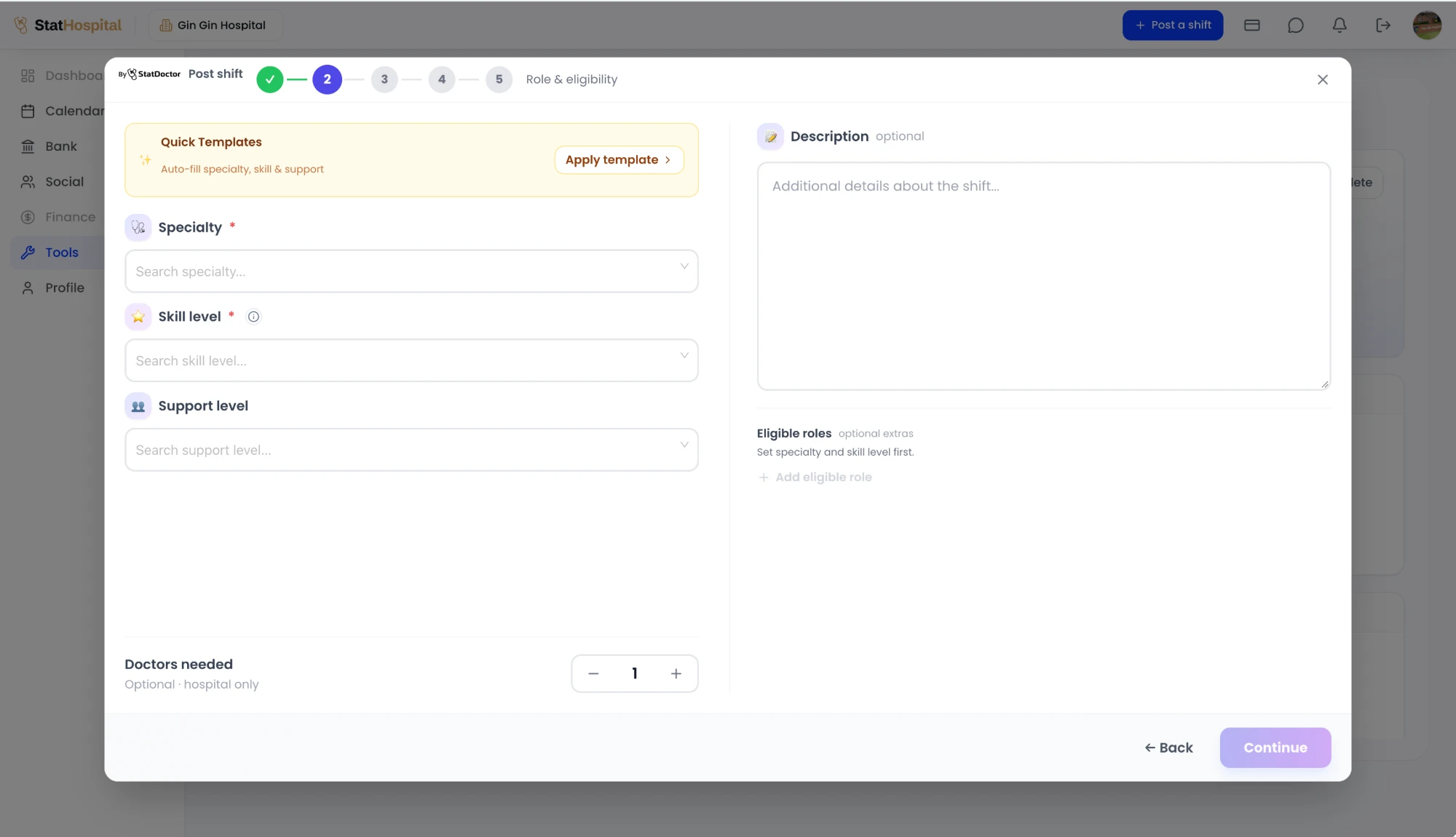This screenshot has height=837, width=1456.
Task: Jump to step 3 indicator
Action: tap(384, 79)
